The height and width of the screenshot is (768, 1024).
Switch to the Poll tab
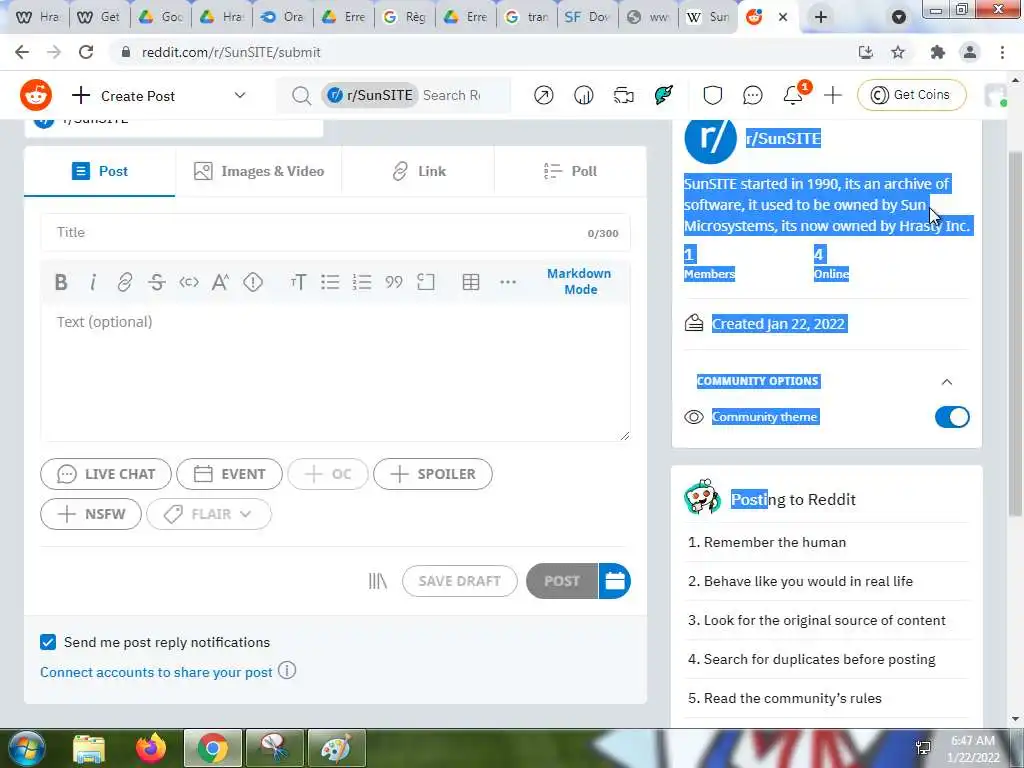570,171
